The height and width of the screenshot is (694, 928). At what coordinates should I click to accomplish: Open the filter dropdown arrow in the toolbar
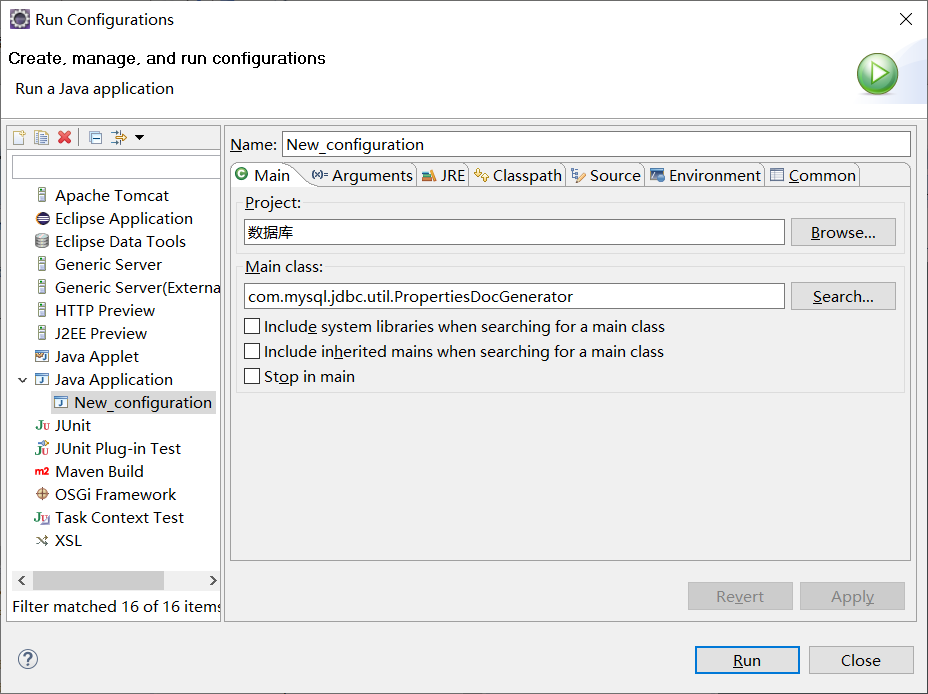pyautogui.click(x=140, y=137)
